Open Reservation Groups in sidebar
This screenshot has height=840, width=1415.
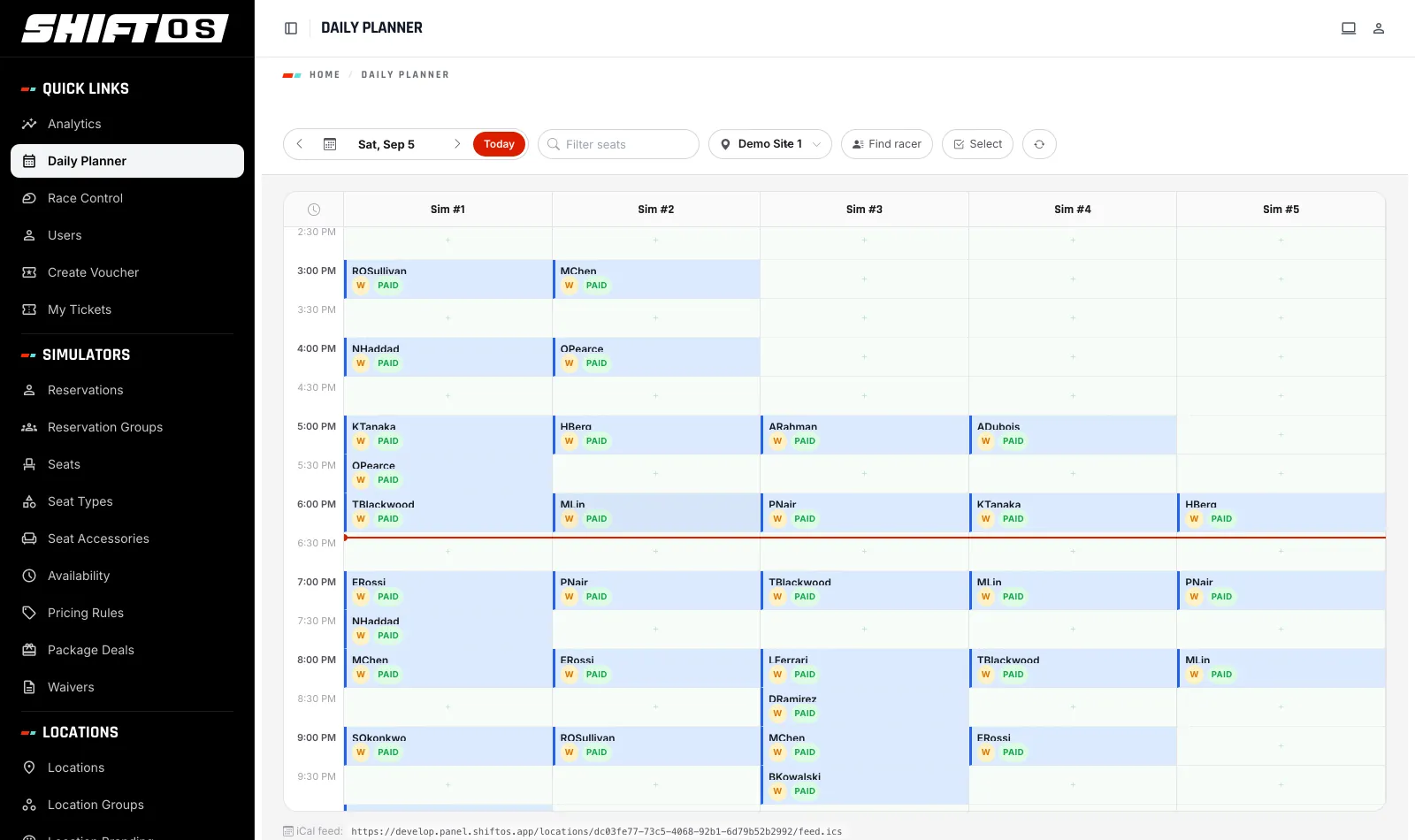[127, 427]
